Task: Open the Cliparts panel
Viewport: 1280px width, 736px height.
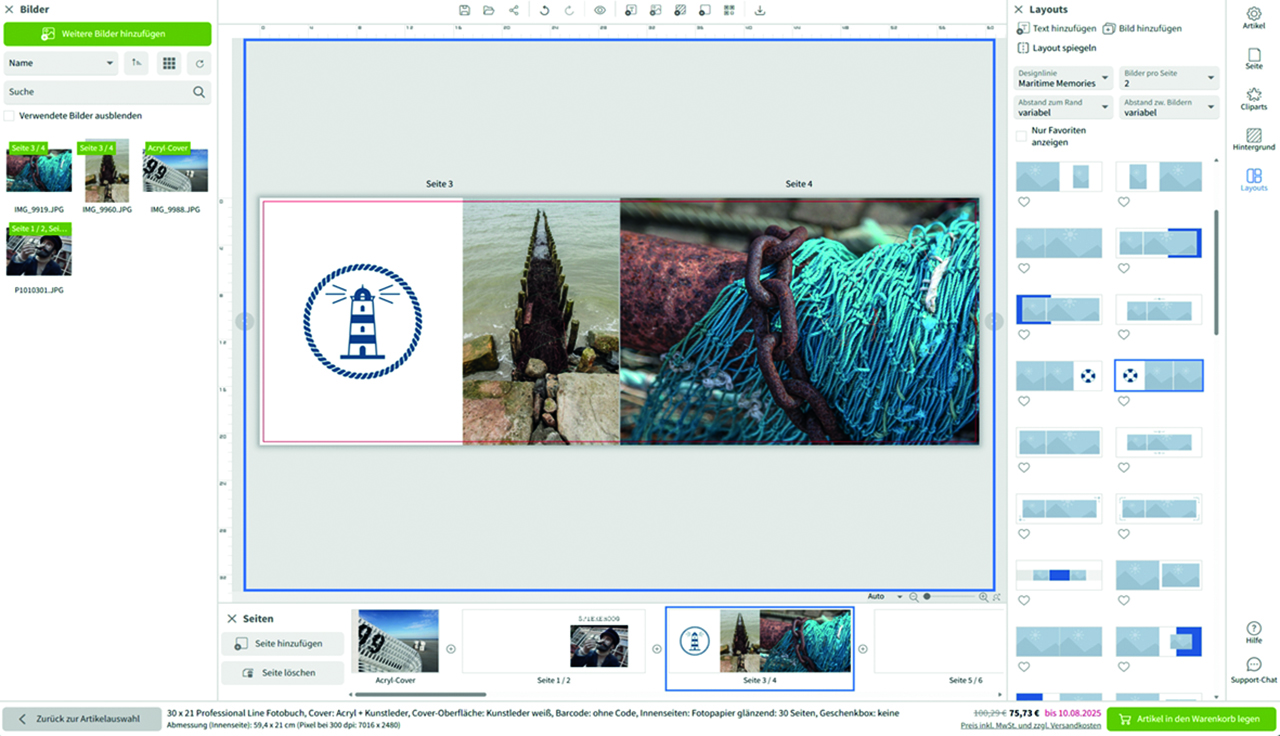Action: point(1253,99)
